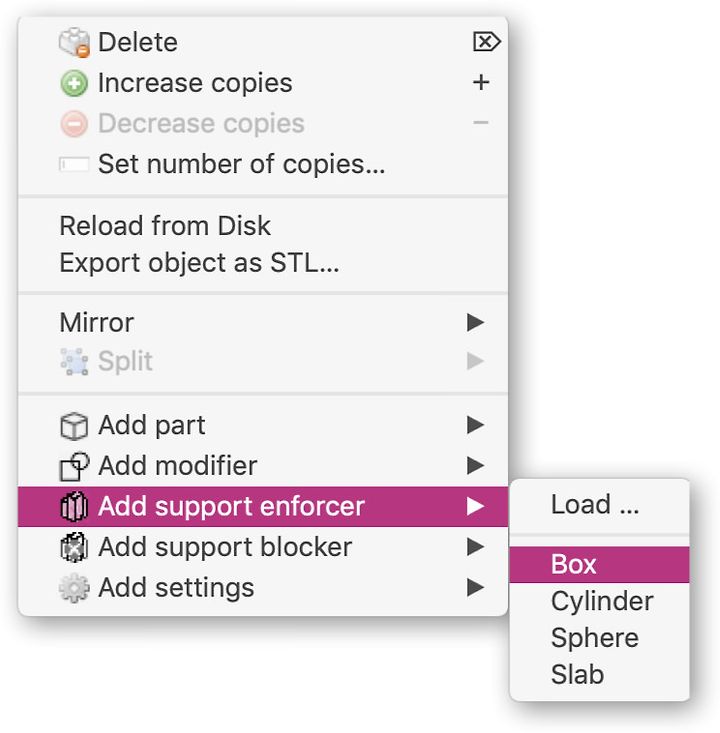Image resolution: width=720 pixels, height=733 pixels.
Task: Expand the Mirror submenu arrow
Action: click(476, 323)
